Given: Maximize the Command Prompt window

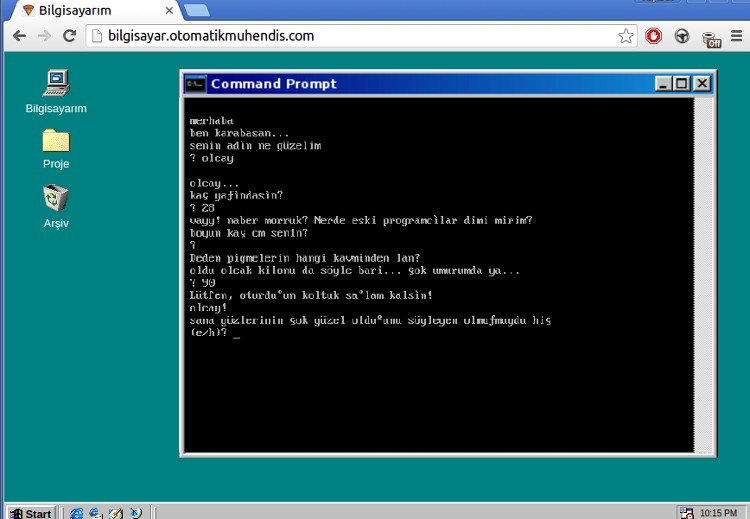Looking at the screenshot, I should 682,84.
